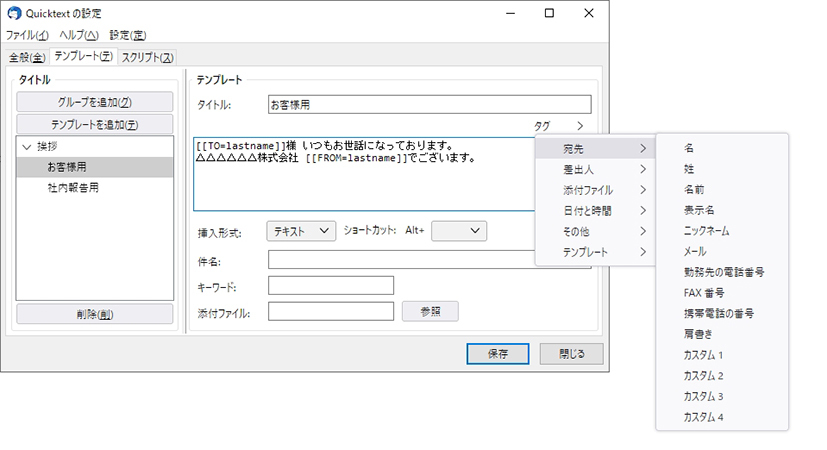Select the 社内報告用 template

(x=73, y=187)
